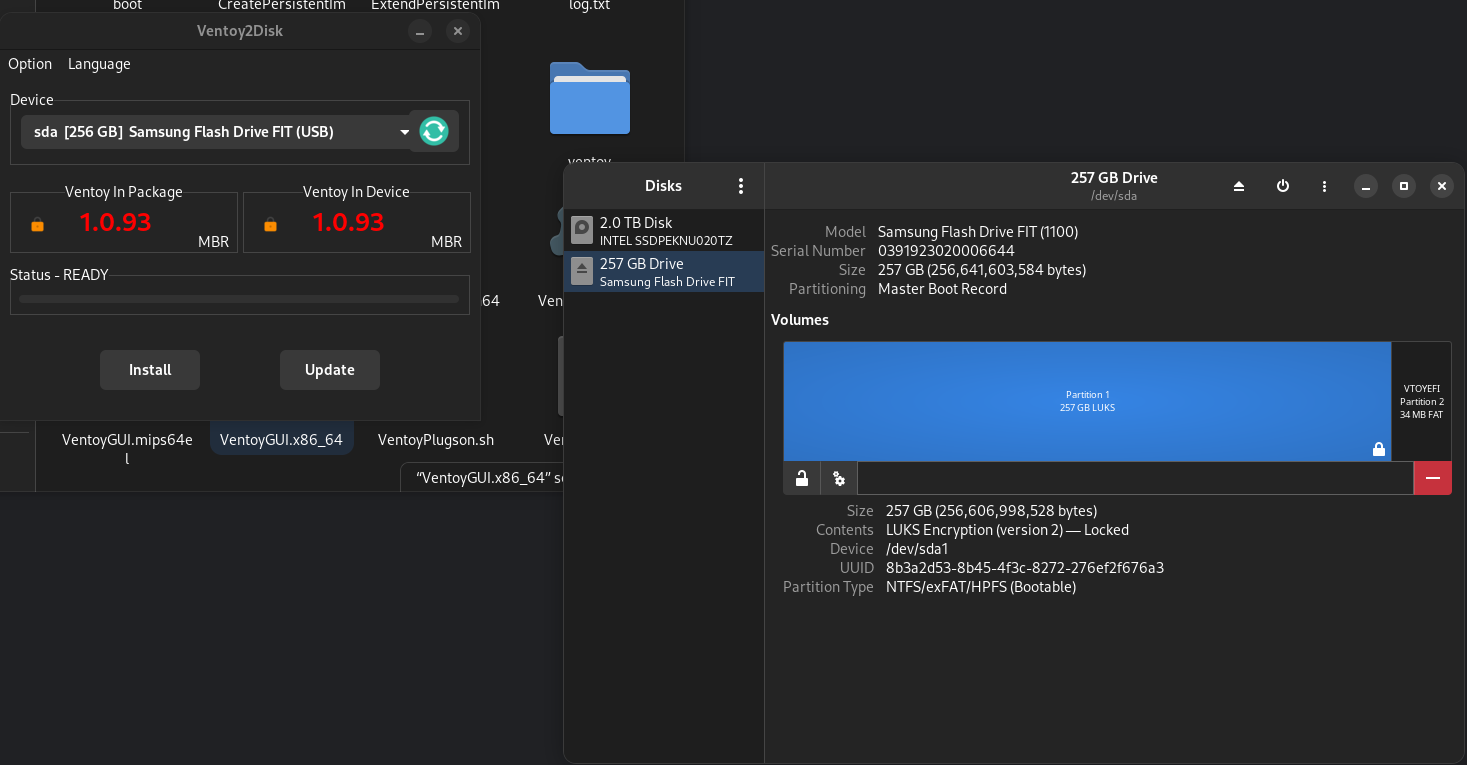Image resolution: width=1467 pixels, height=765 pixels.
Task: Click the lock badge on Partition 1
Action: (1378, 449)
